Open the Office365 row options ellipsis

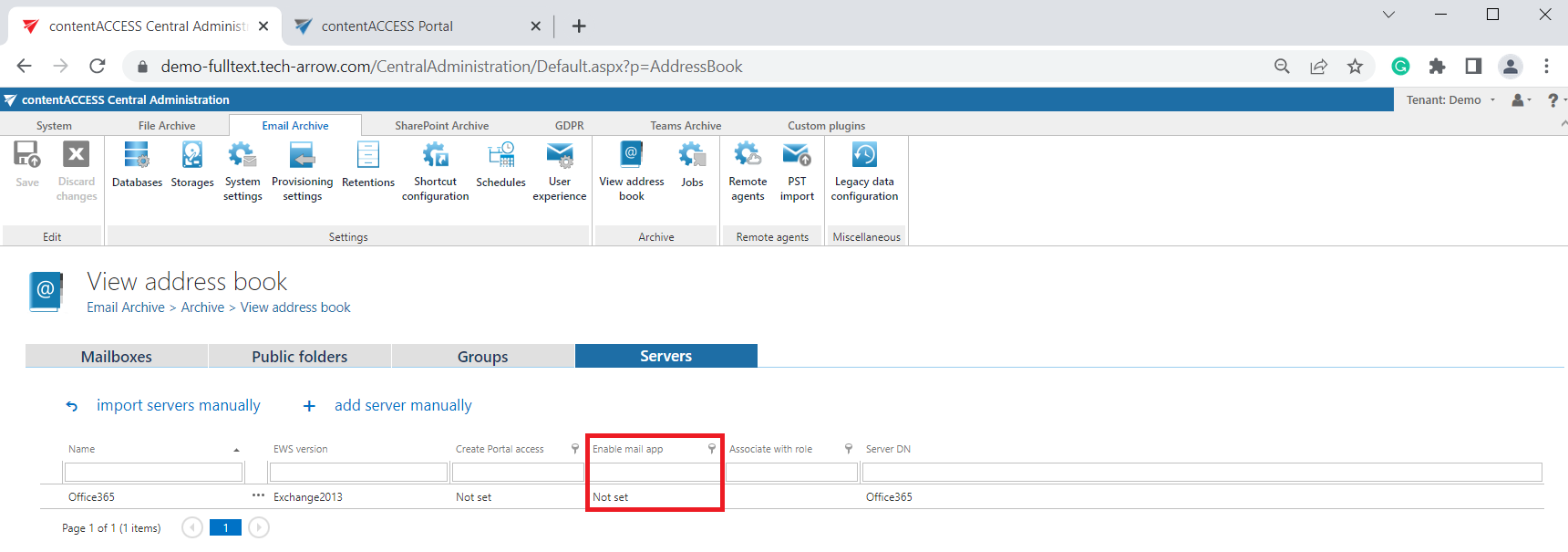(258, 496)
